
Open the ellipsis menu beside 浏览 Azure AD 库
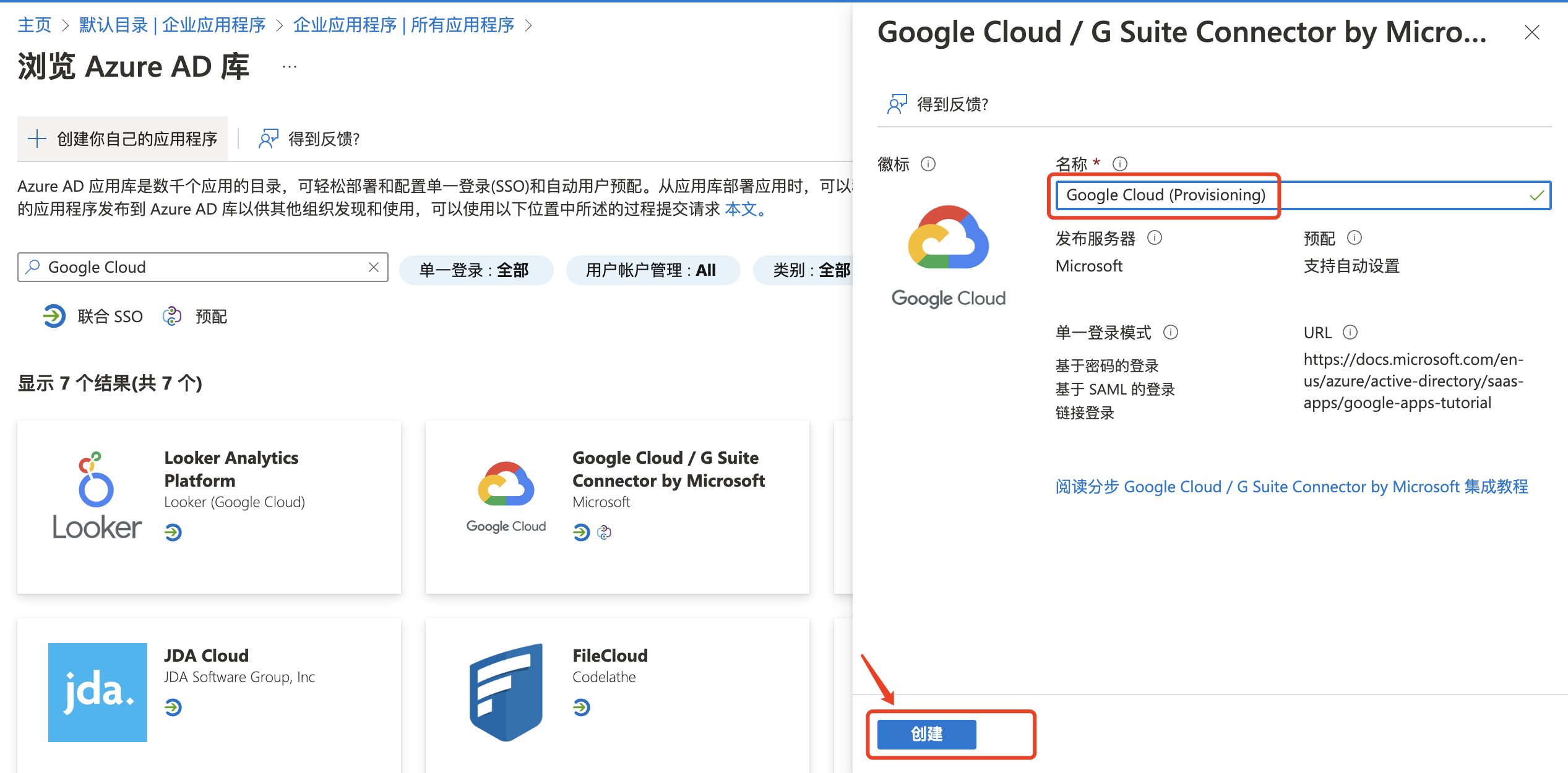290,66
